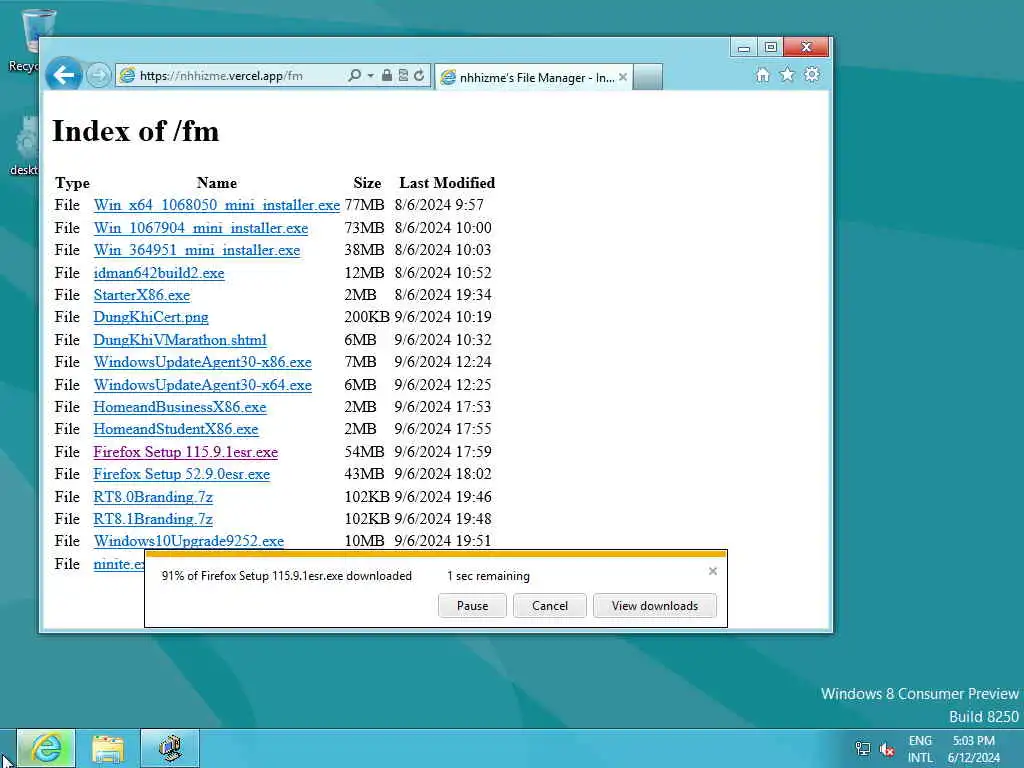1024x768 pixels.
Task: Open the address bar autocomplete dropdown arrow
Action: [x=370, y=76]
